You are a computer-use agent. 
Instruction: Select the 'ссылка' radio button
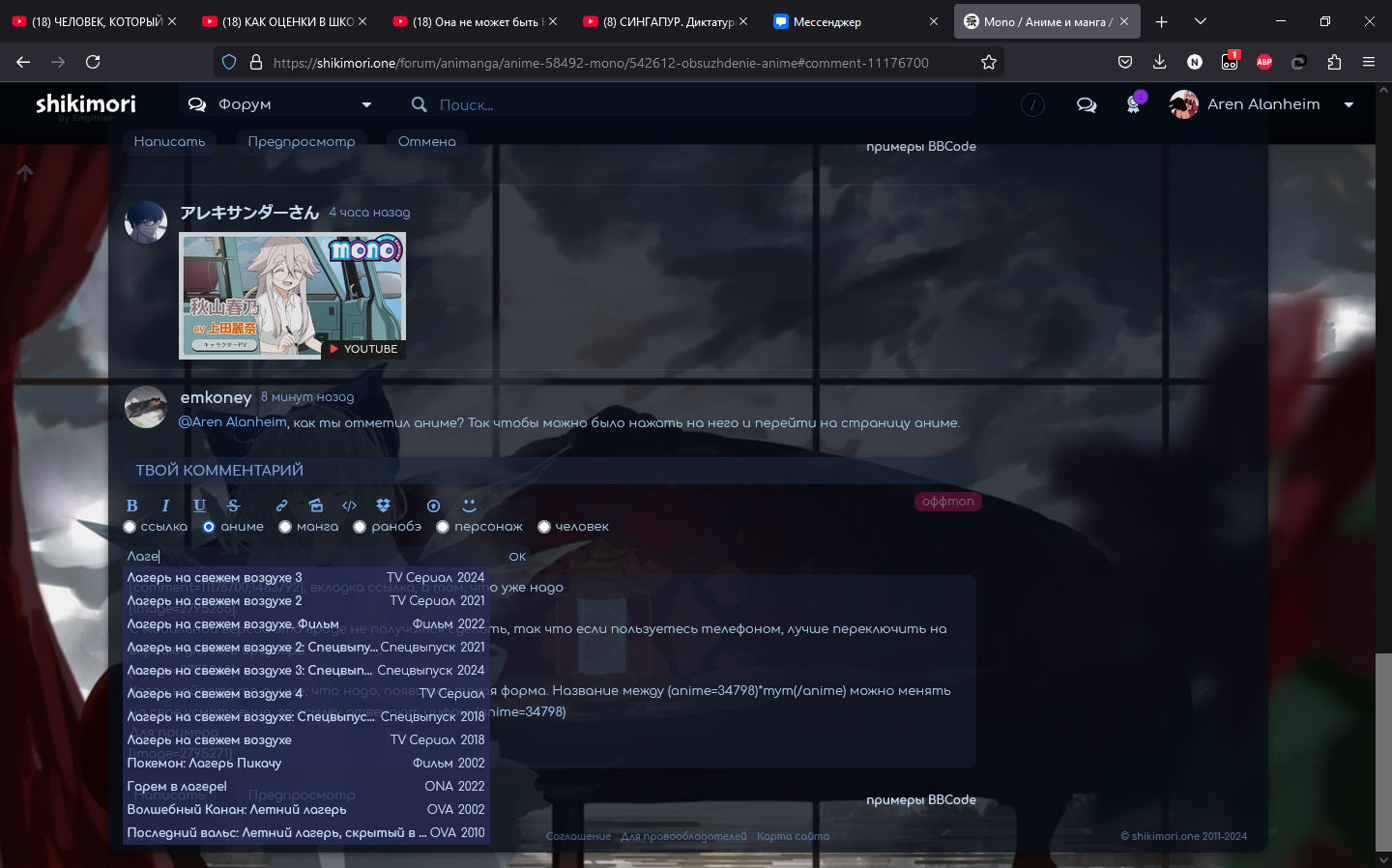coord(130,527)
